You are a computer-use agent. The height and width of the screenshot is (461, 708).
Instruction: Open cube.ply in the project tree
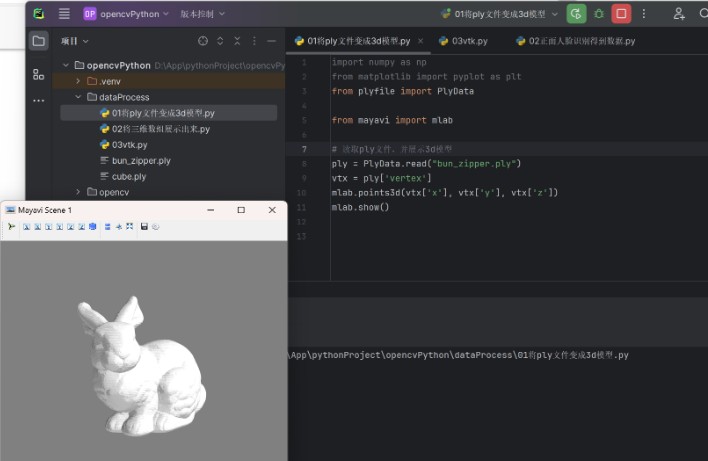point(128,176)
